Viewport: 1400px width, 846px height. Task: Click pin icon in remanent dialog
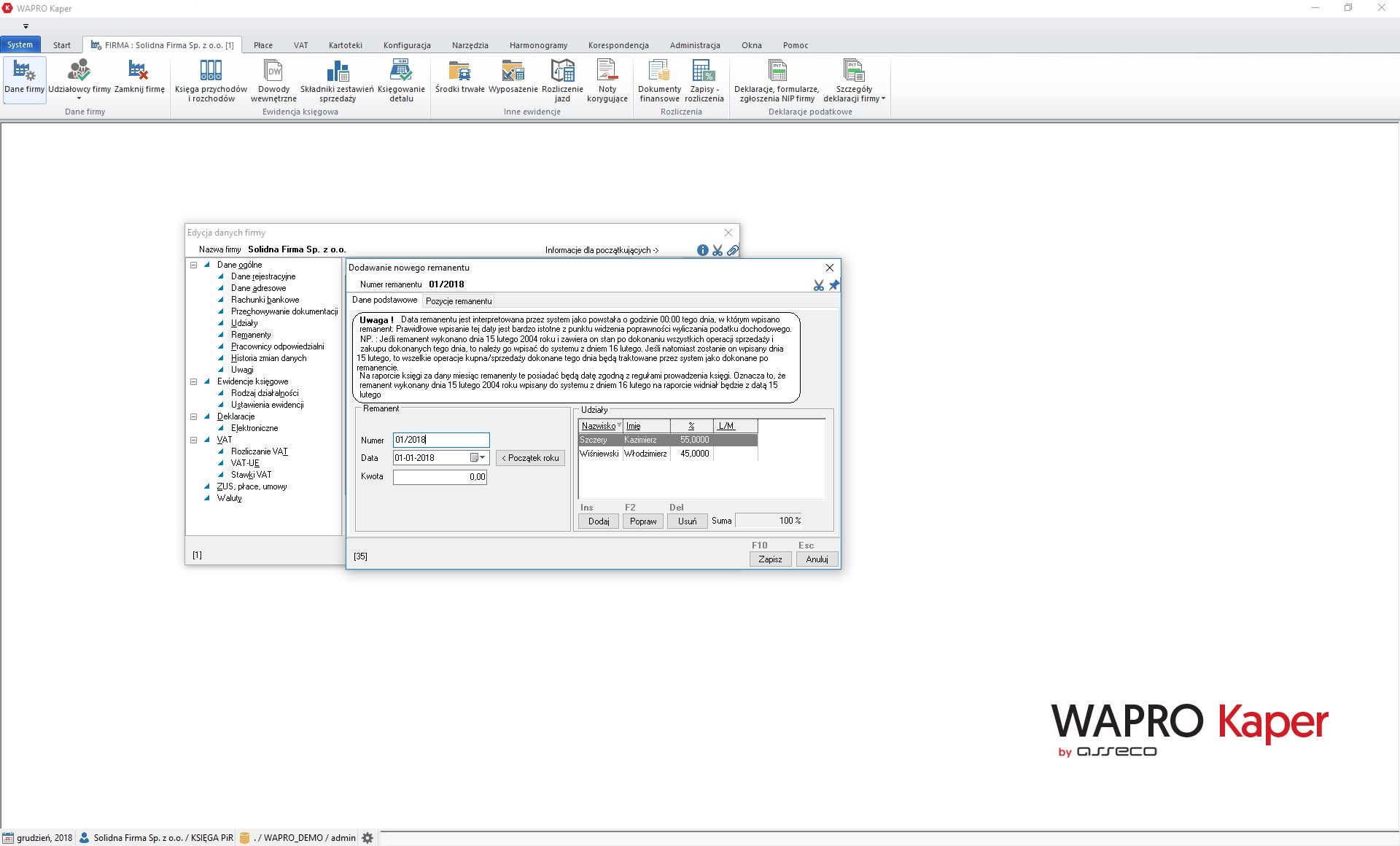(x=834, y=285)
